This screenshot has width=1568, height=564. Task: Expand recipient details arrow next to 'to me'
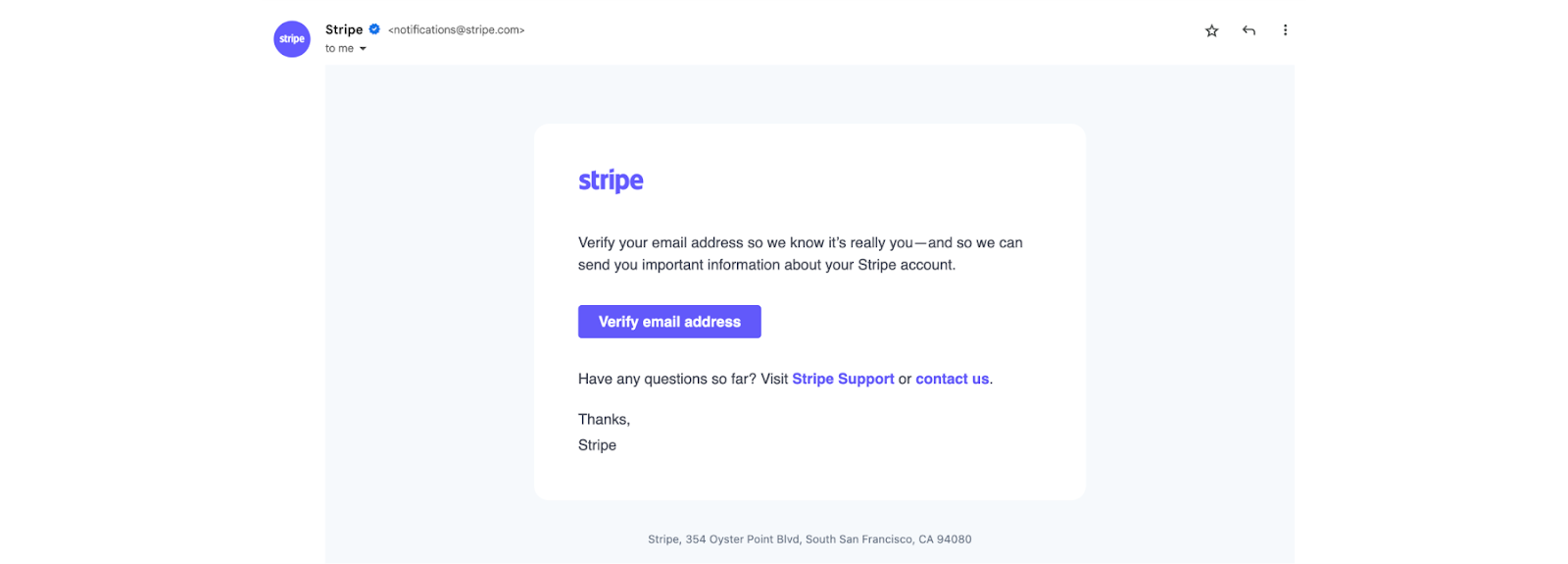coord(363,49)
